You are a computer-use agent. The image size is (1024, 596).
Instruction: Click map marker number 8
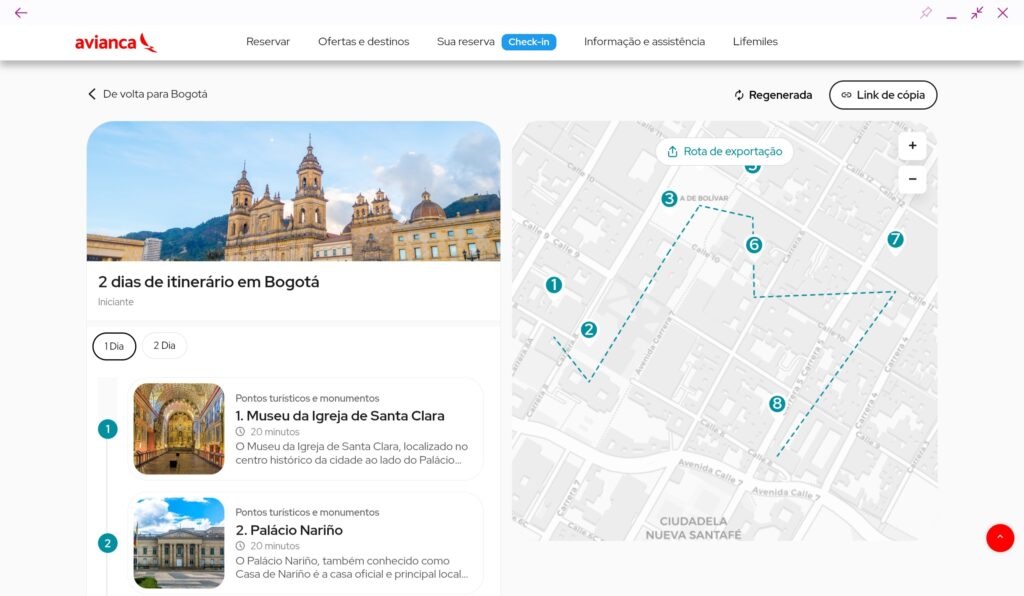[x=777, y=404]
